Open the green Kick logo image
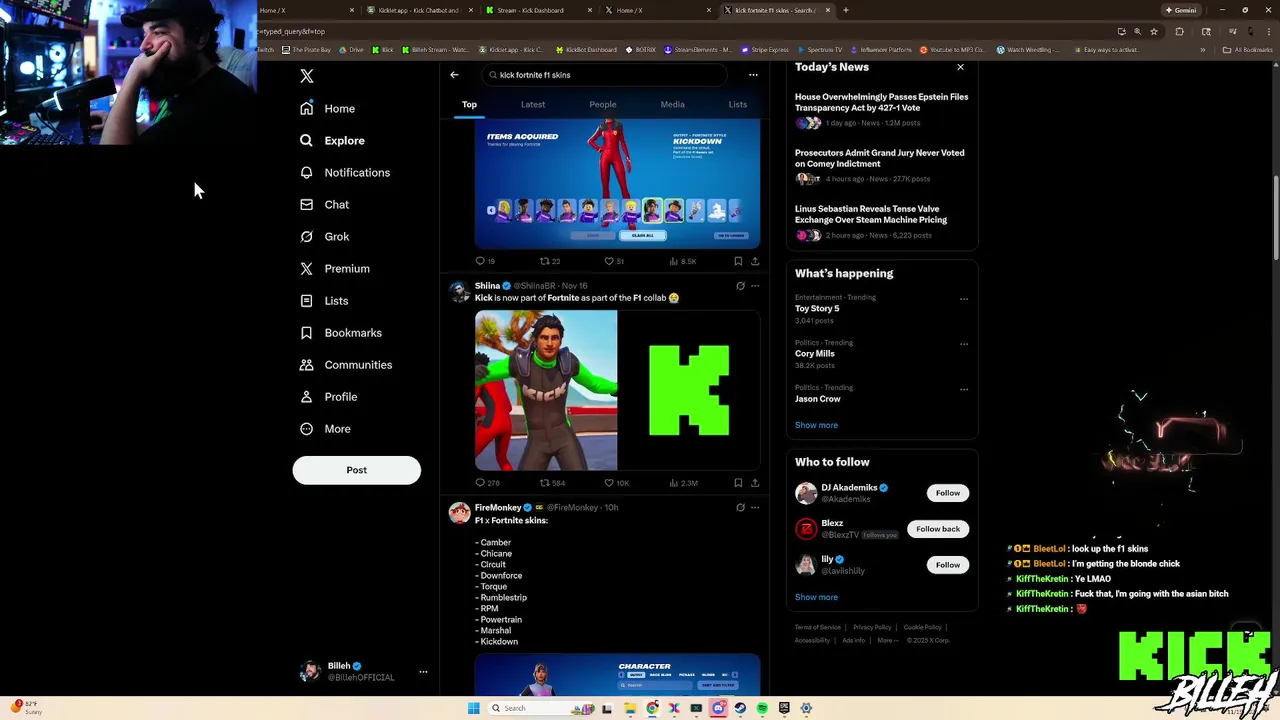The height and width of the screenshot is (720, 1280). (x=689, y=390)
